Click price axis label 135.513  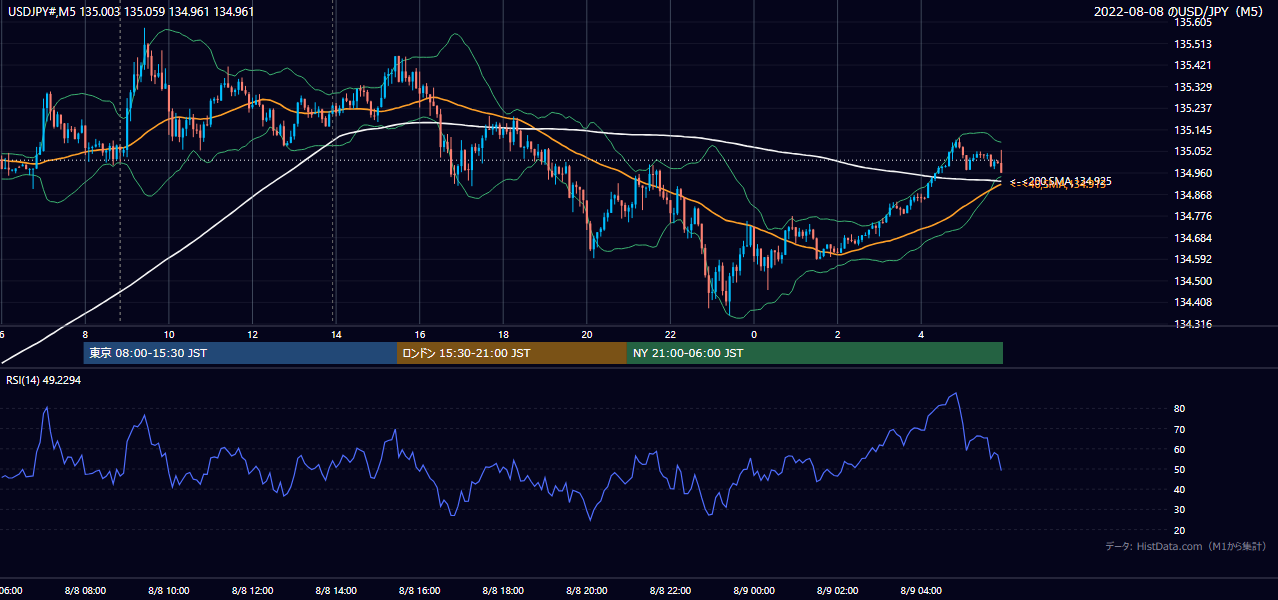(x=1193, y=44)
